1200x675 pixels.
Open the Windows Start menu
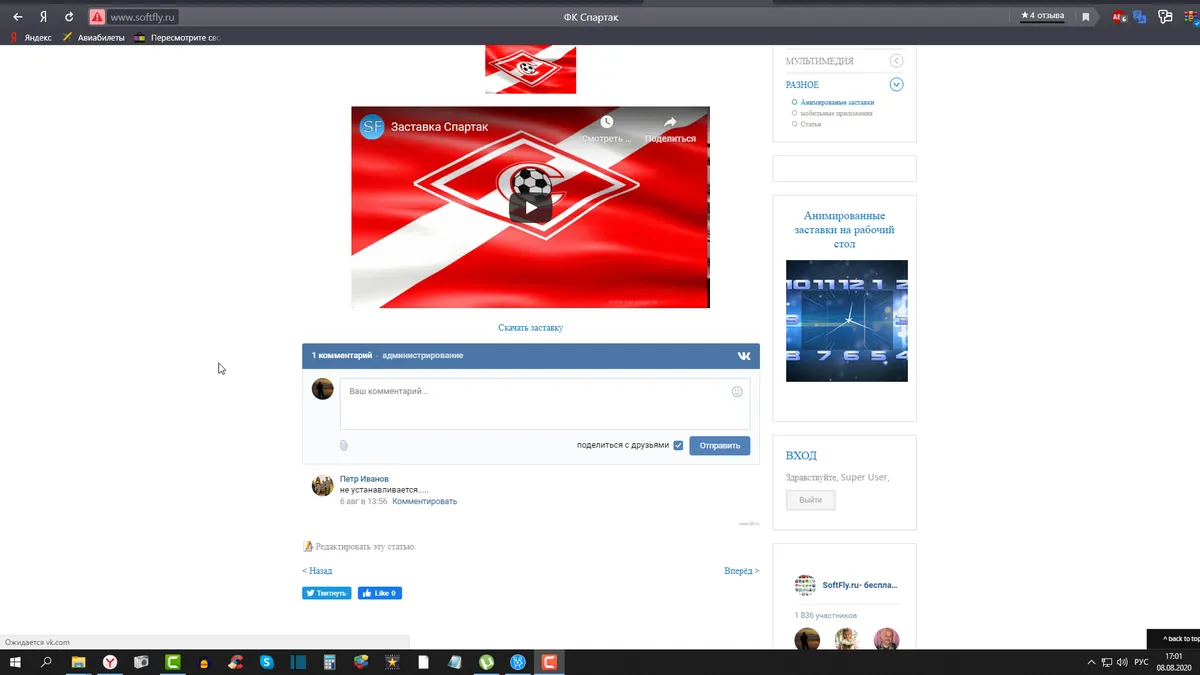16,662
